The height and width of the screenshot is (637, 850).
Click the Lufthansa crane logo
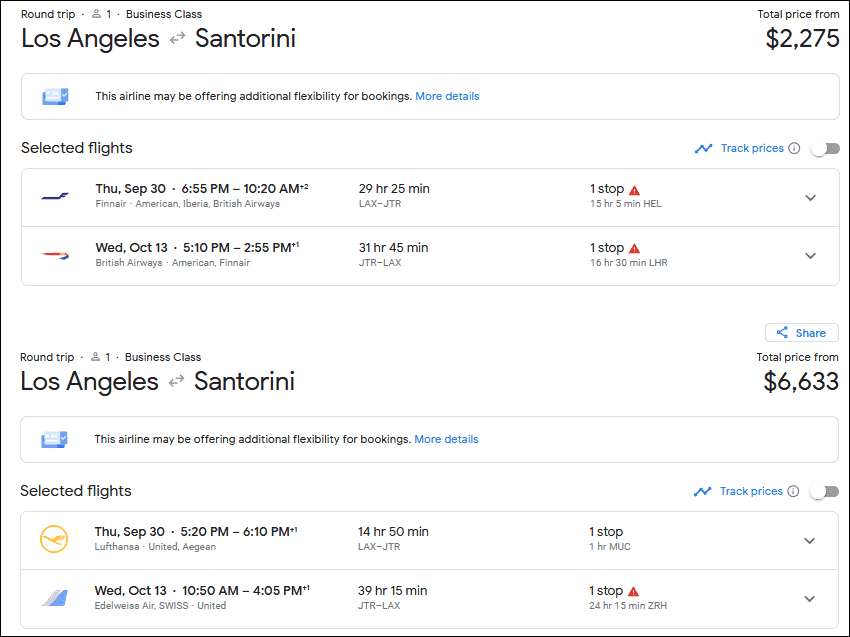pos(54,540)
